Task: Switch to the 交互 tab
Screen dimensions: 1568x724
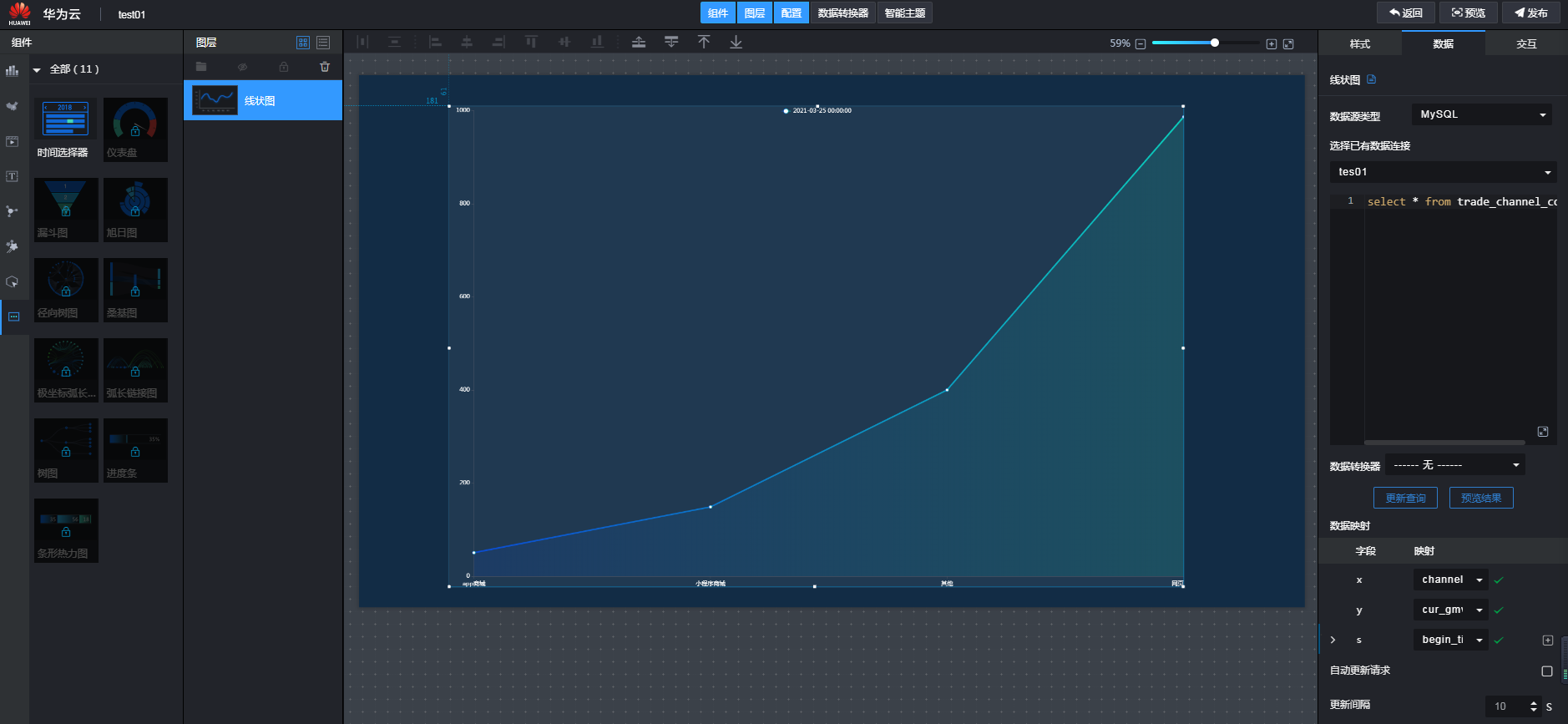Action: click(x=1527, y=43)
